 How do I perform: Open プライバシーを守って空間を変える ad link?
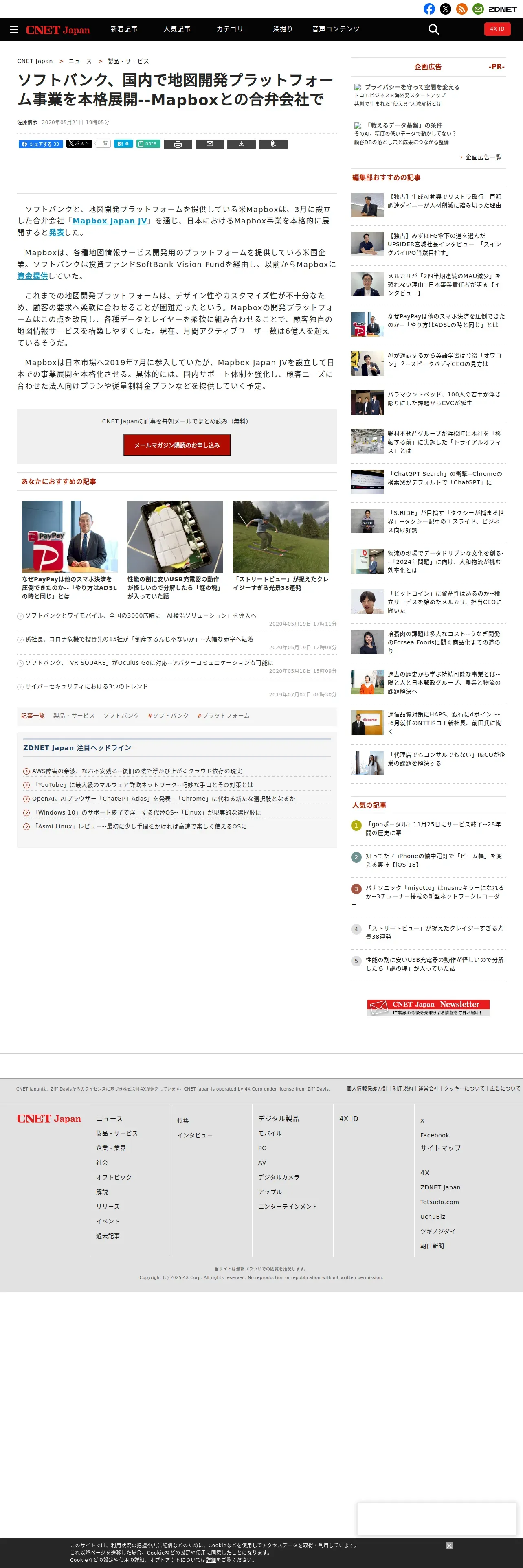(x=412, y=88)
